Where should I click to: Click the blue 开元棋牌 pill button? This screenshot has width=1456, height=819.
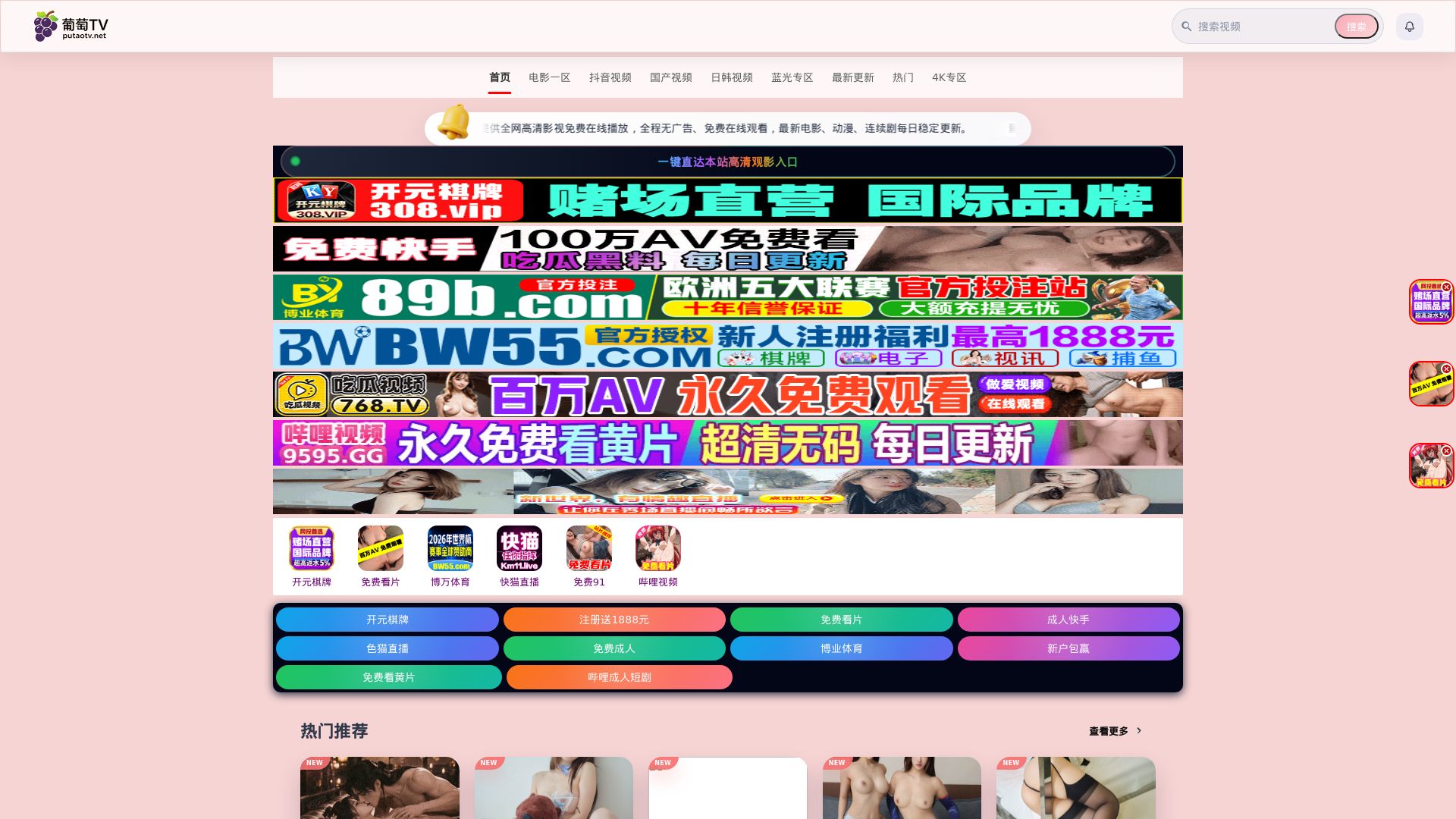388,620
